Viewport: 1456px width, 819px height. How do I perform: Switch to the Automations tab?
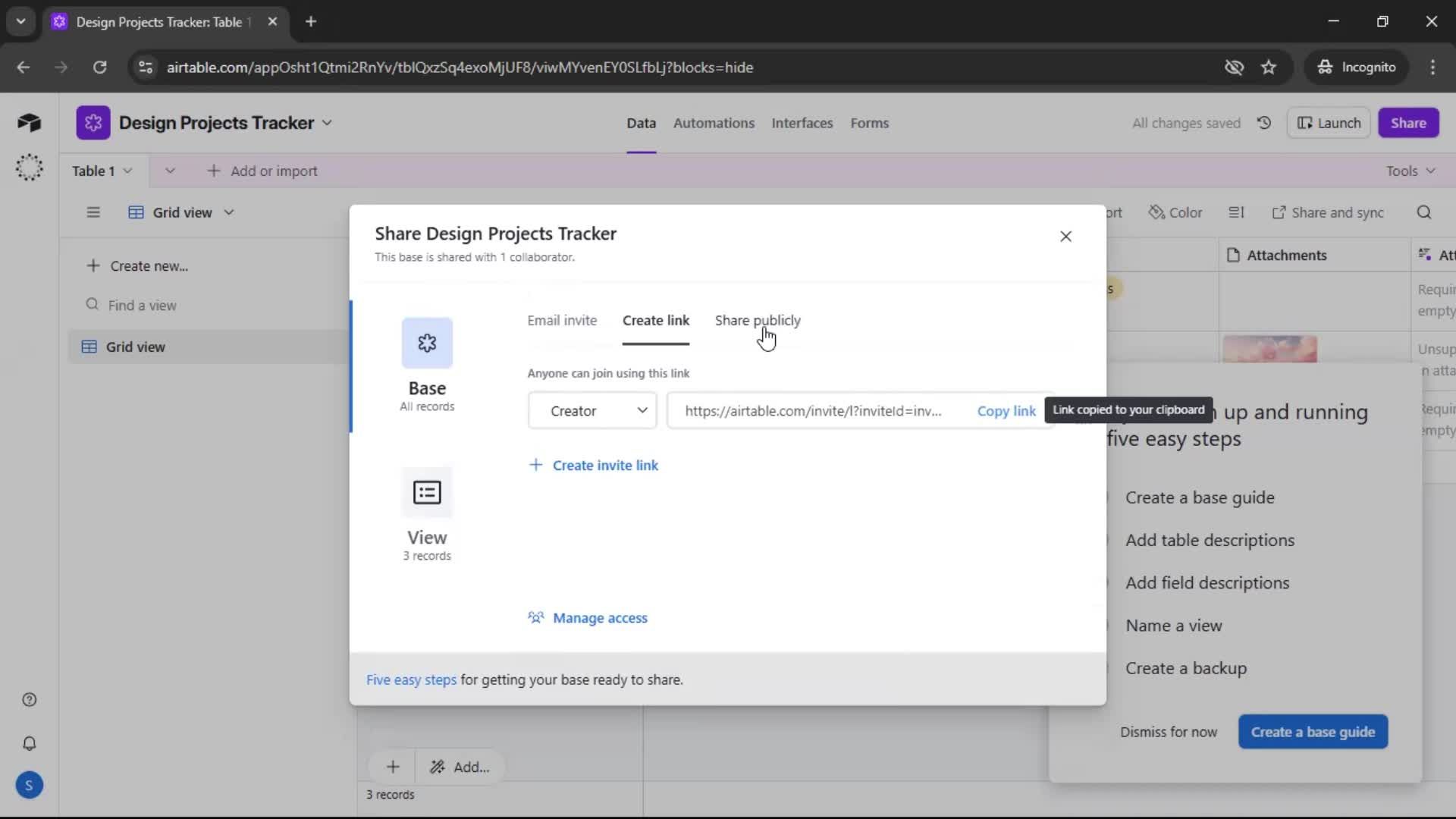coord(714,123)
